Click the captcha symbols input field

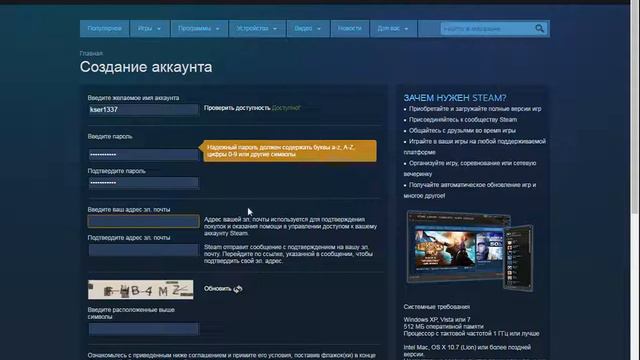[x=143, y=329]
